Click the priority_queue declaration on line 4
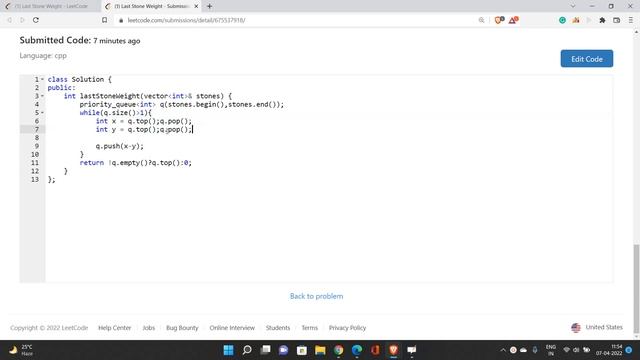Image resolution: width=640 pixels, height=360 pixels. pos(182,104)
